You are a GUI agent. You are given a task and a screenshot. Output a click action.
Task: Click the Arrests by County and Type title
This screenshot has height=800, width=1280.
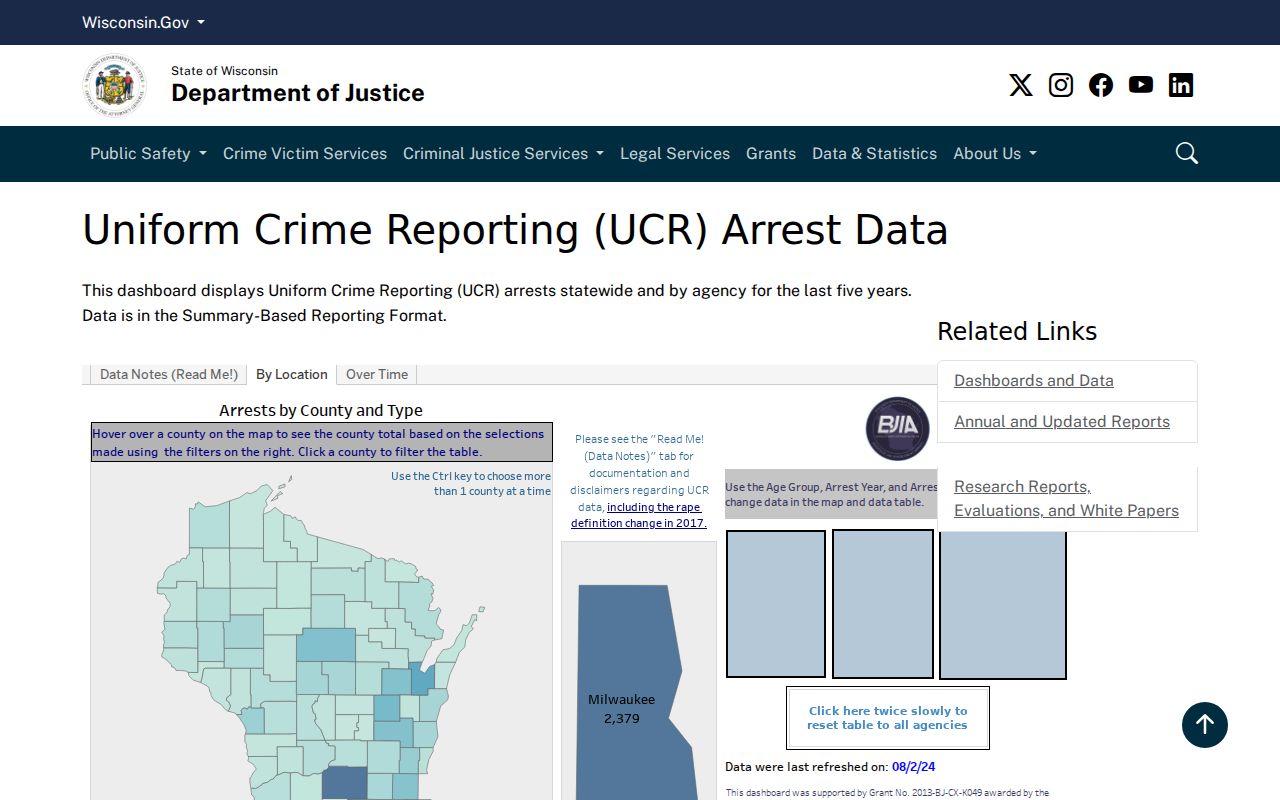tap(321, 410)
